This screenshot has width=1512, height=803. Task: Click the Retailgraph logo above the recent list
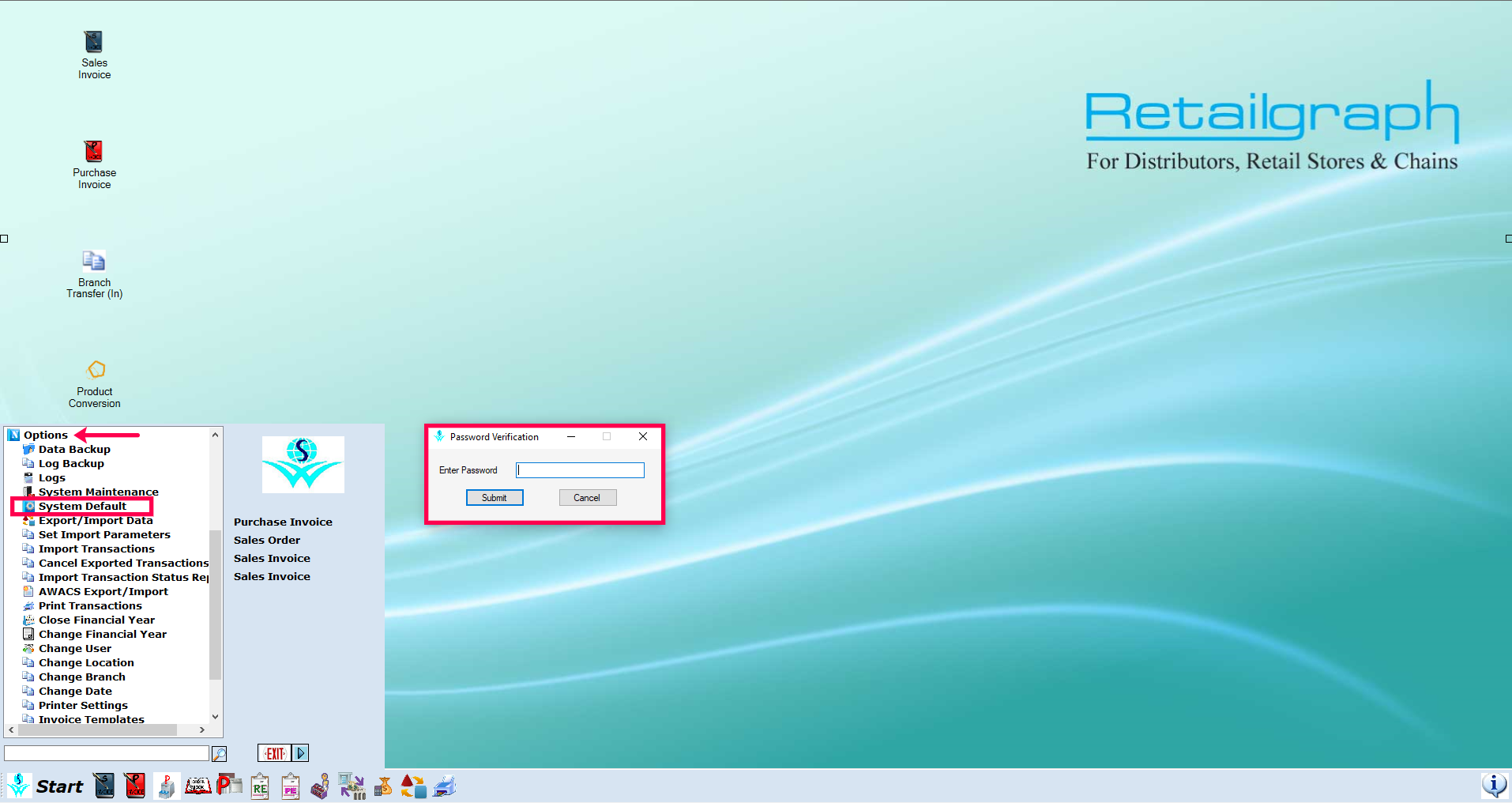303,465
